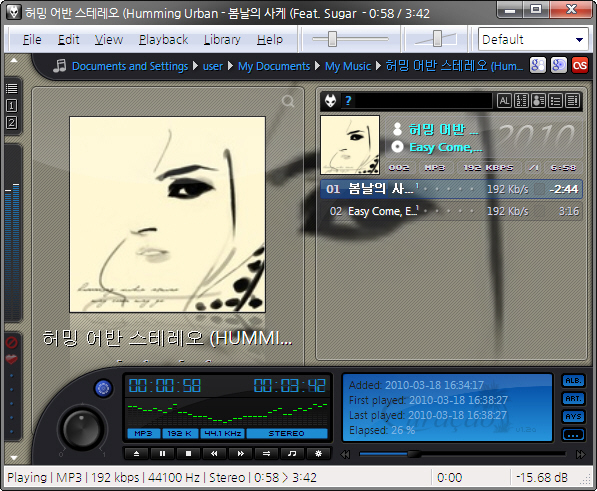Click the heart love-track icon
This screenshot has height=491, width=597.
pos(11,359)
